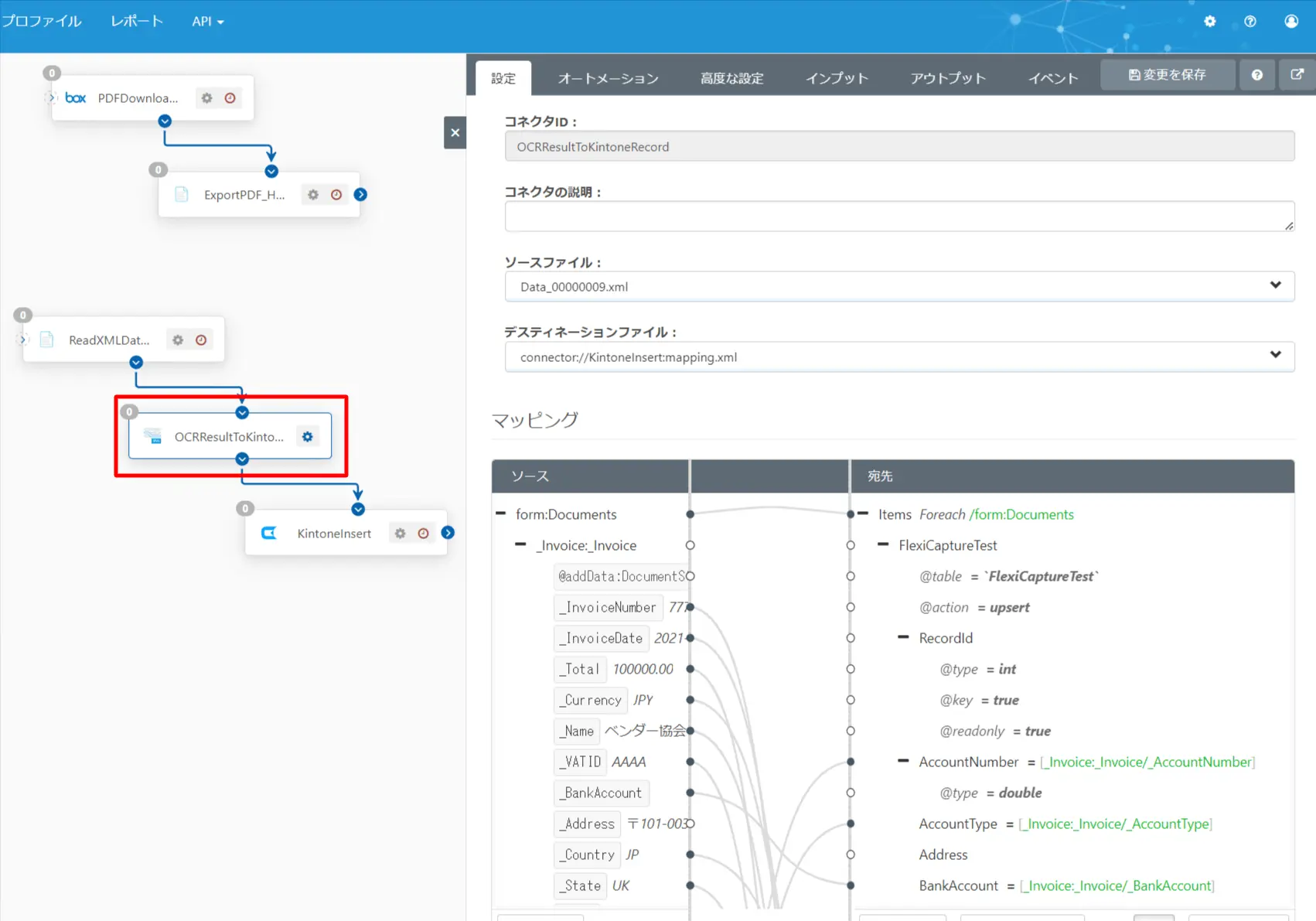Open the destination file dropdown
1316x921 pixels.
899,357
